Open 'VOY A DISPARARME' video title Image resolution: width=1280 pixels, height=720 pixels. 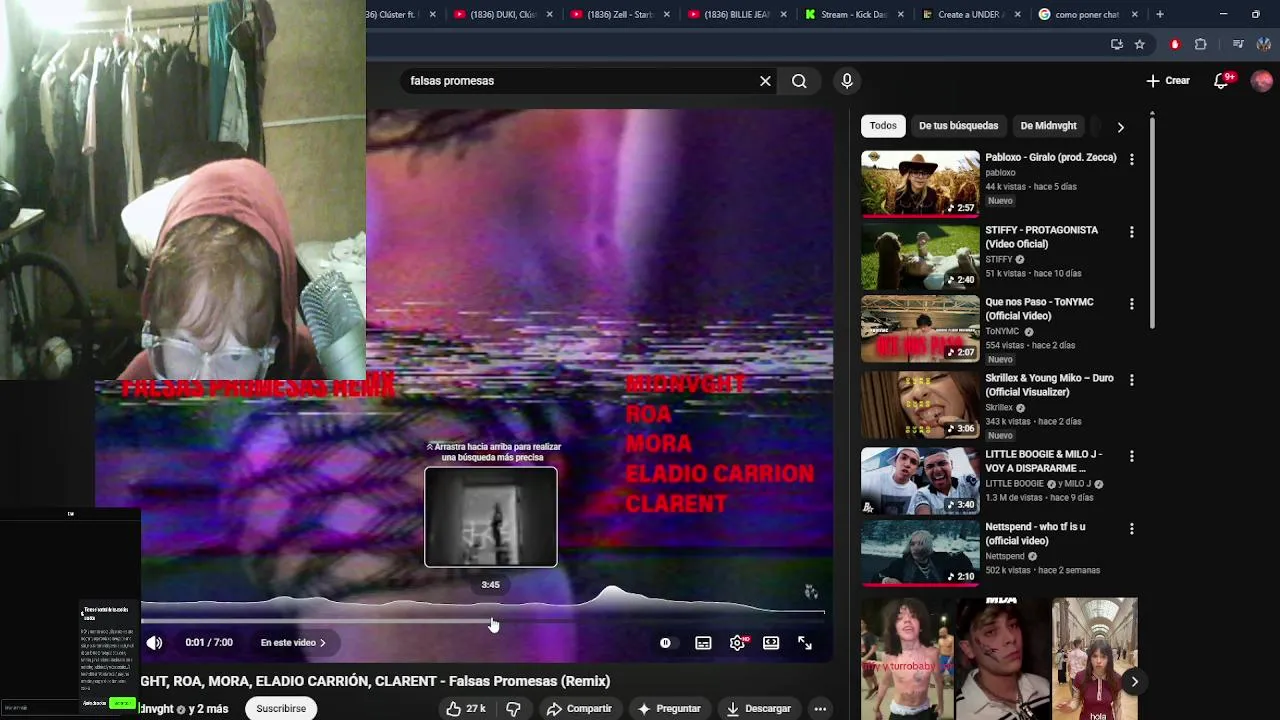(1043, 461)
